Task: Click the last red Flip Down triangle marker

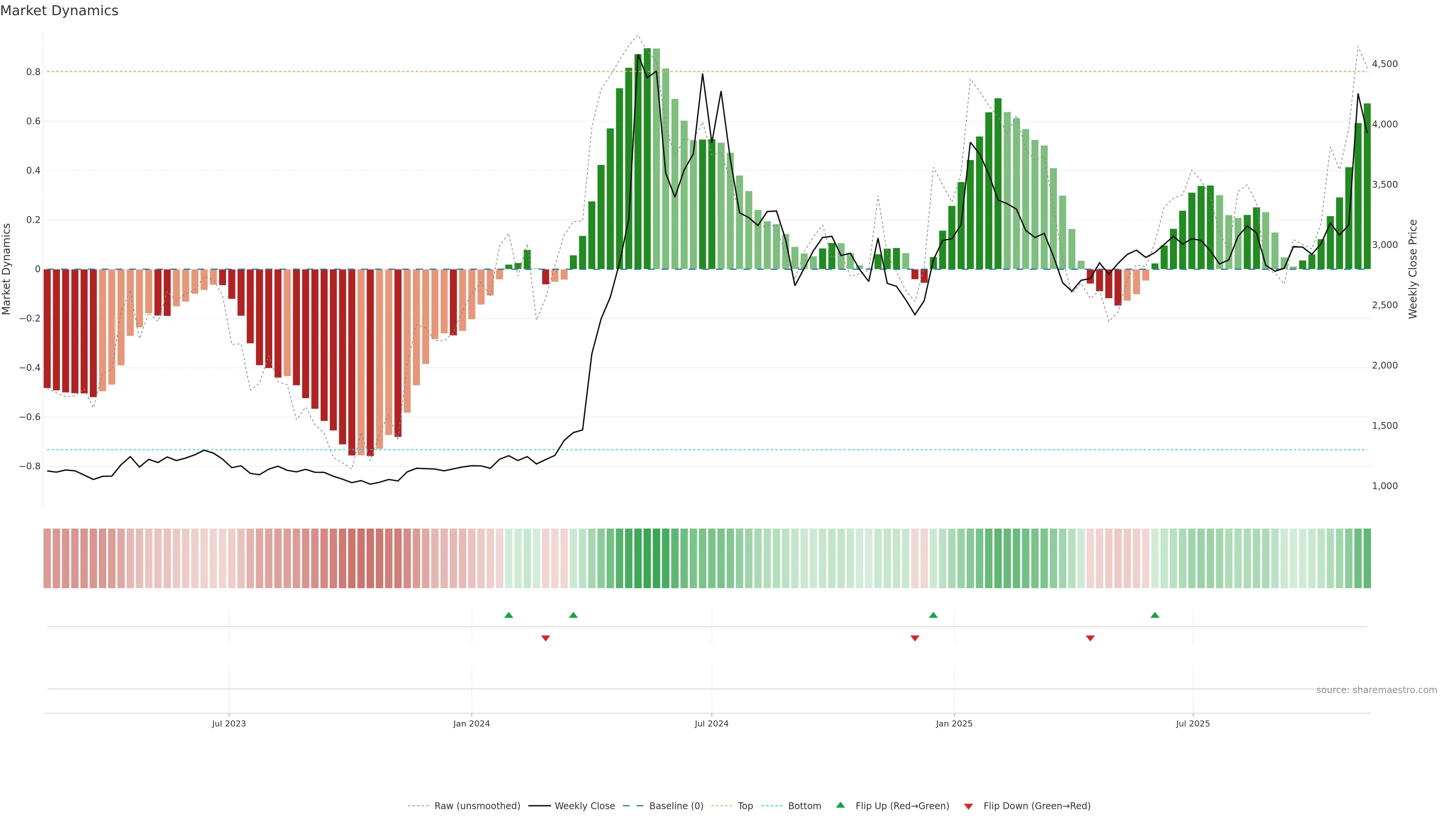Action: (x=1090, y=638)
